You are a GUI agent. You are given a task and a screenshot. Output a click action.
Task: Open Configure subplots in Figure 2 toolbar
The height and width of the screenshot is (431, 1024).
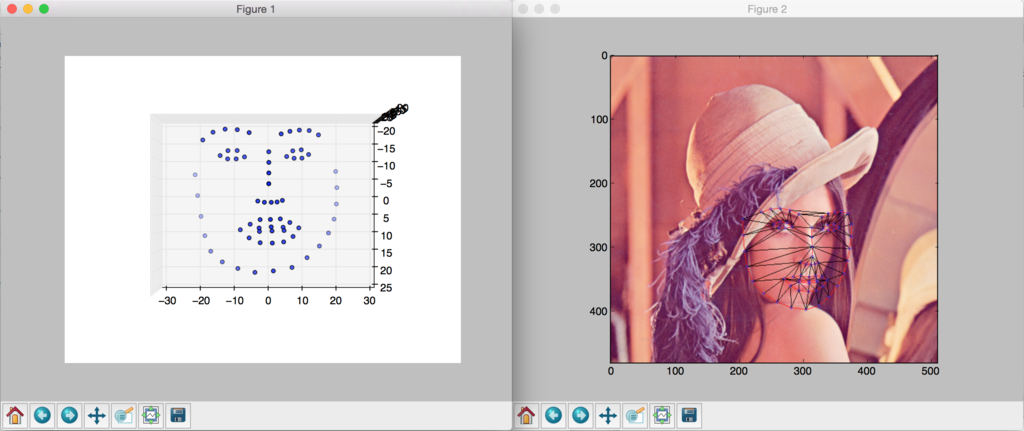[662, 415]
